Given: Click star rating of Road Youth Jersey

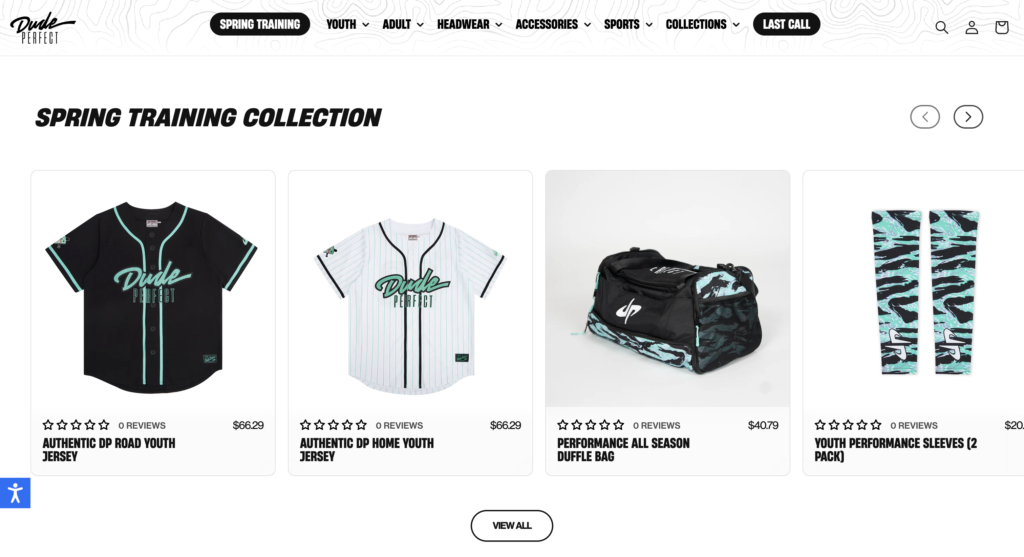Looking at the screenshot, I should click(76, 425).
